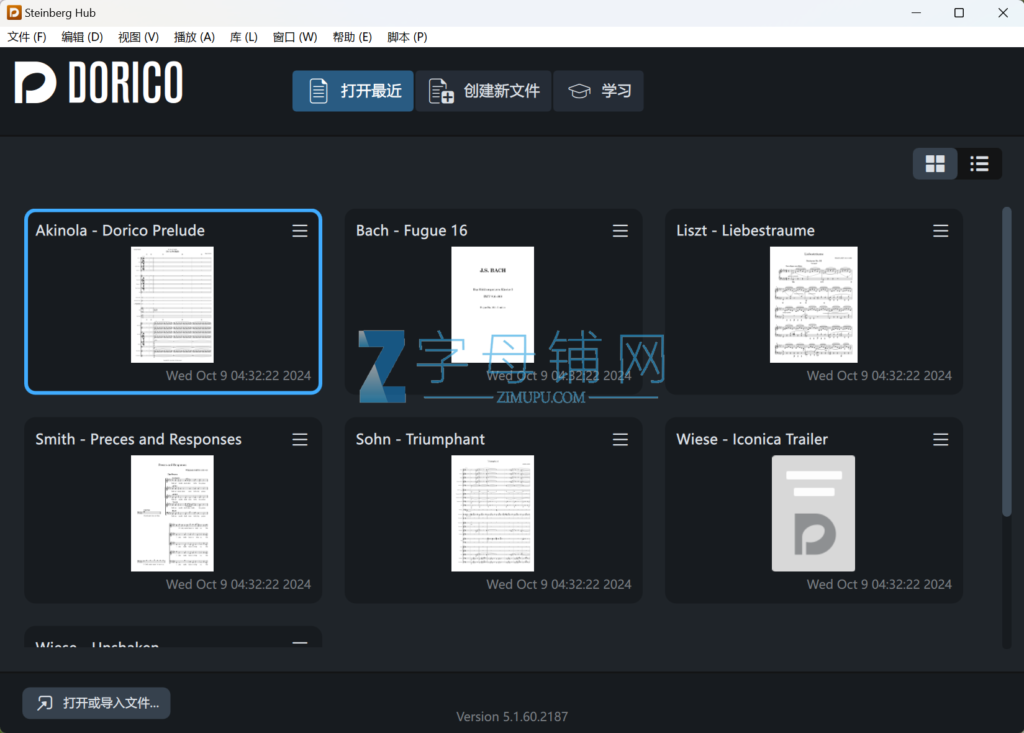Open the 编辑 (D) menu
Screen dimensions: 1024x733
pyautogui.click(x=82, y=37)
